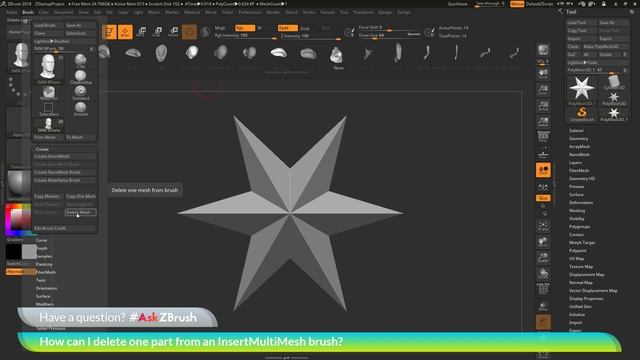
Task: Click the AAHalf icon
Action: (543, 122)
